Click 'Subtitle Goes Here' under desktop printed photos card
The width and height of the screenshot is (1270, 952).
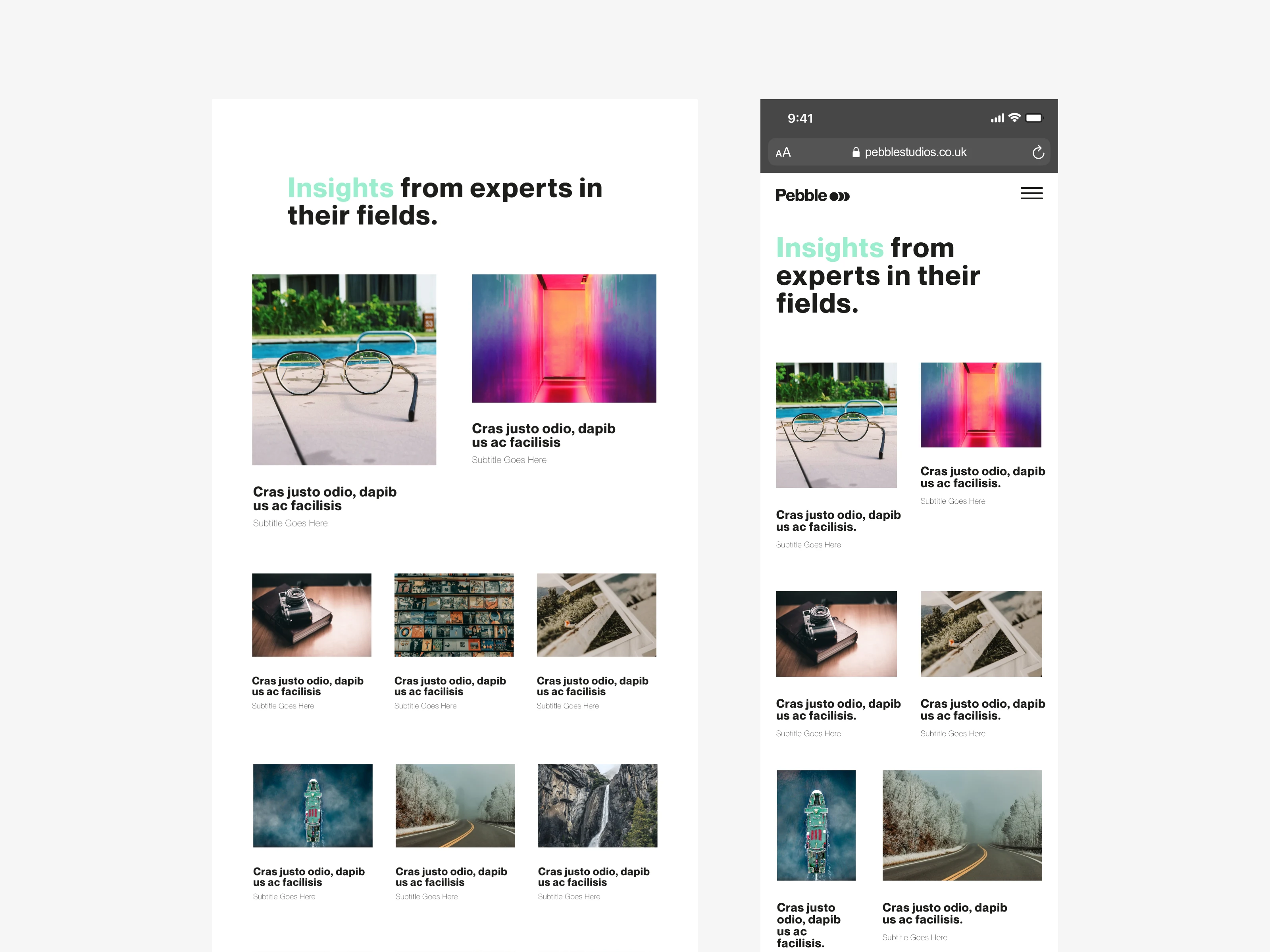(x=568, y=706)
